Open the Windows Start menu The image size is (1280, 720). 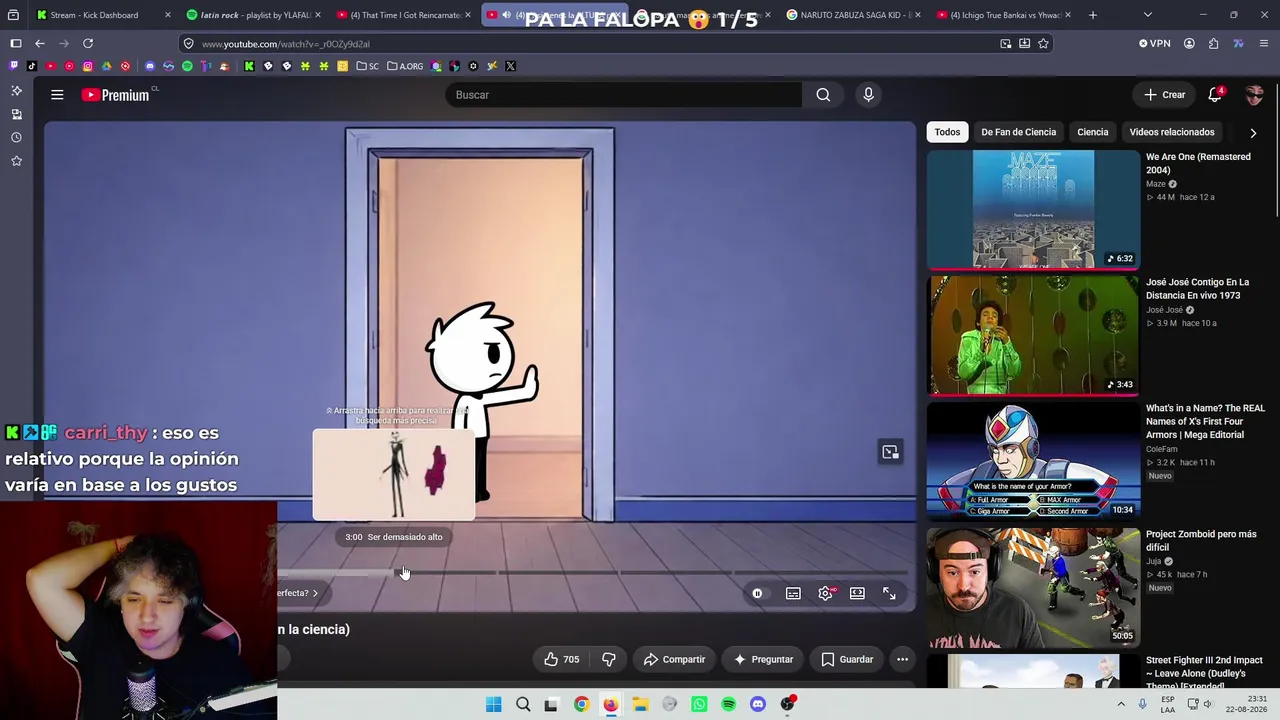pos(493,704)
